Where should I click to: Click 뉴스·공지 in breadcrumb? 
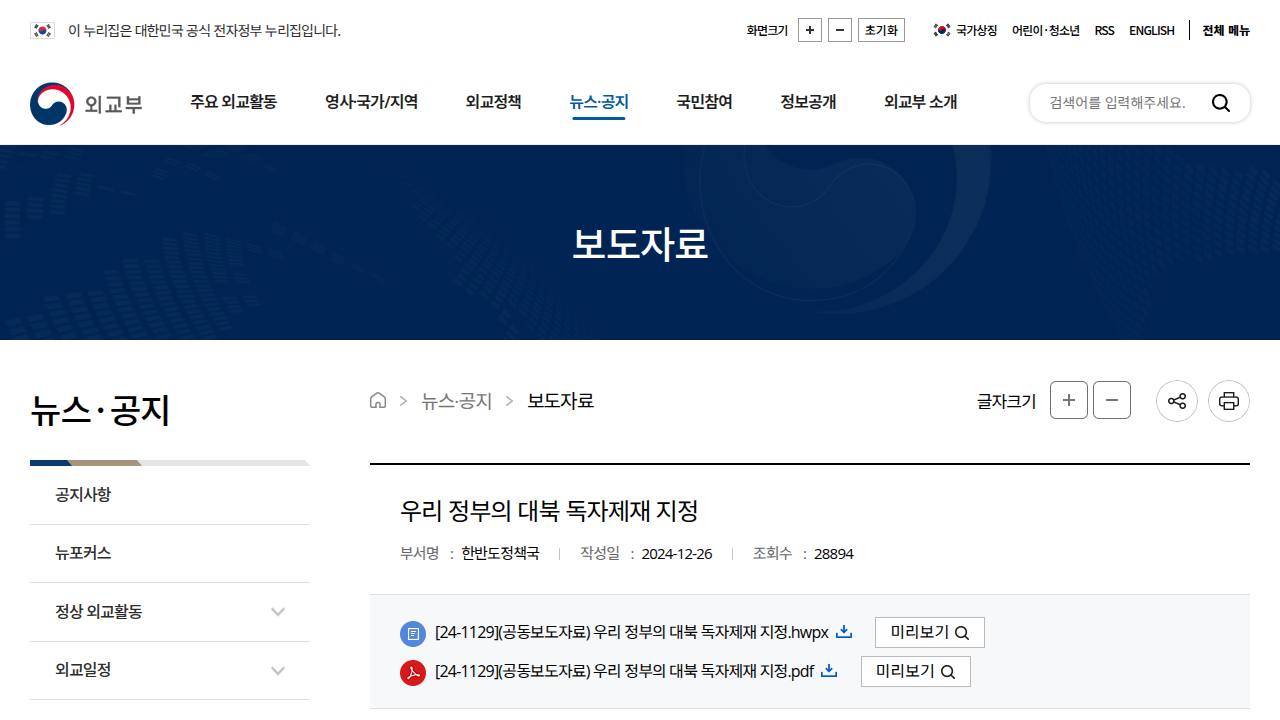click(457, 401)
